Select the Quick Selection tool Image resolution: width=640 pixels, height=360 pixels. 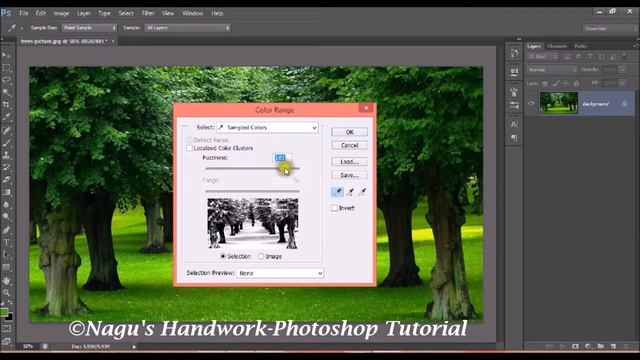click(7, 93)
